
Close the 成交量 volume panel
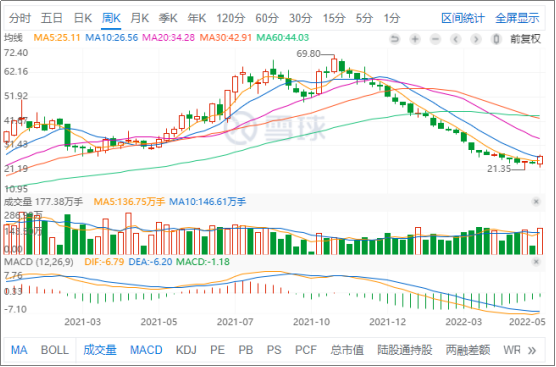[x=536, y=202]
